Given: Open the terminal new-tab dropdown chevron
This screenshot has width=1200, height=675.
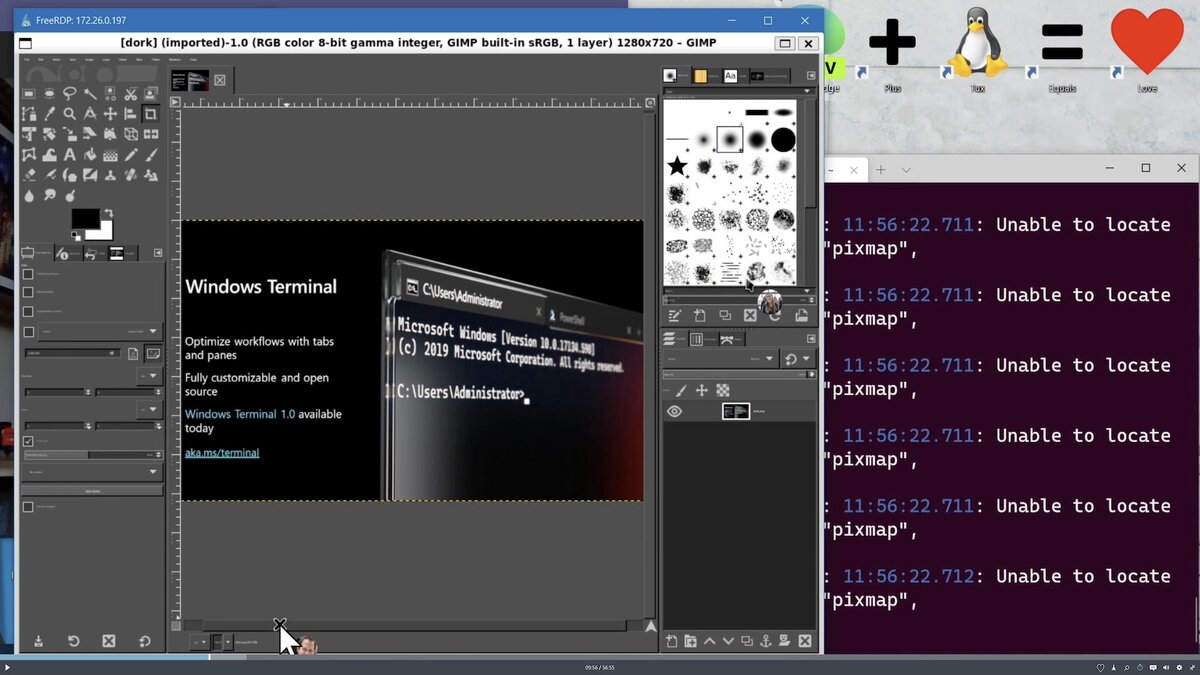Looking at the screenshot, I should 906,170.
